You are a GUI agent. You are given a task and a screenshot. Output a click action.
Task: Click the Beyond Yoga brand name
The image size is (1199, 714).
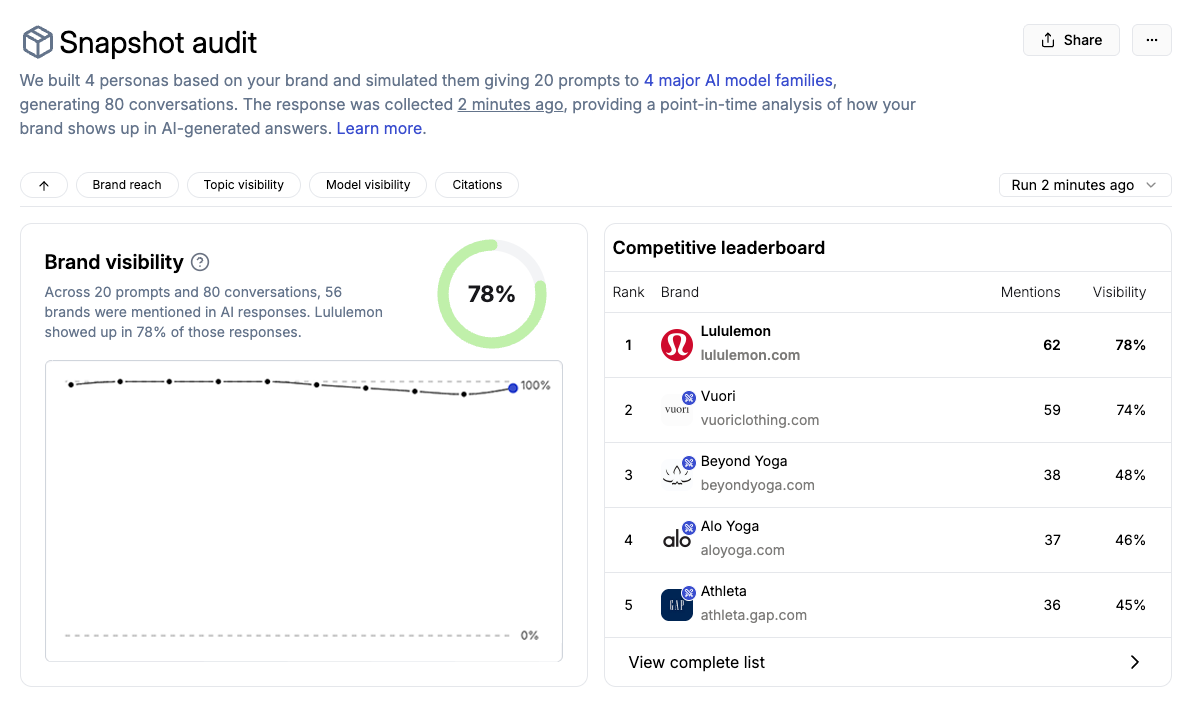click(743, 461)
